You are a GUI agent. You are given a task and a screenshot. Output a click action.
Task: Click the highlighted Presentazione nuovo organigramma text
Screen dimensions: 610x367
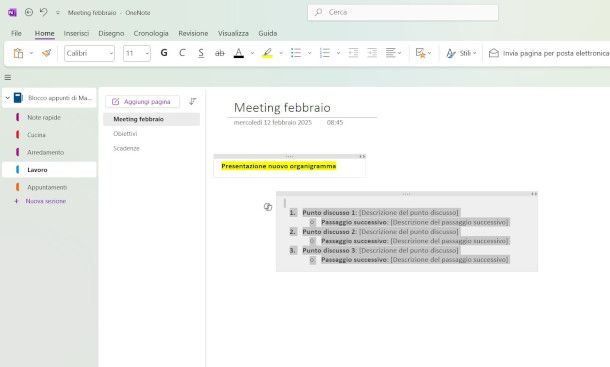coord(279,166)
